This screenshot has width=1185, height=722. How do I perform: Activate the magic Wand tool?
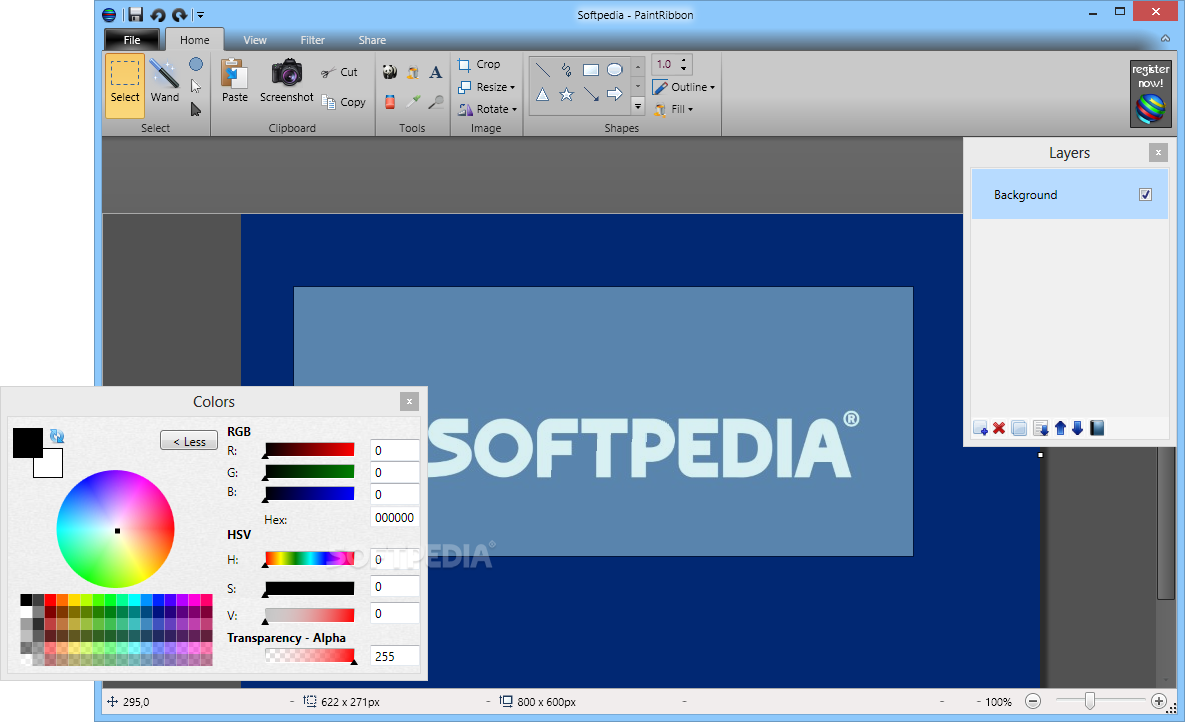164,82
